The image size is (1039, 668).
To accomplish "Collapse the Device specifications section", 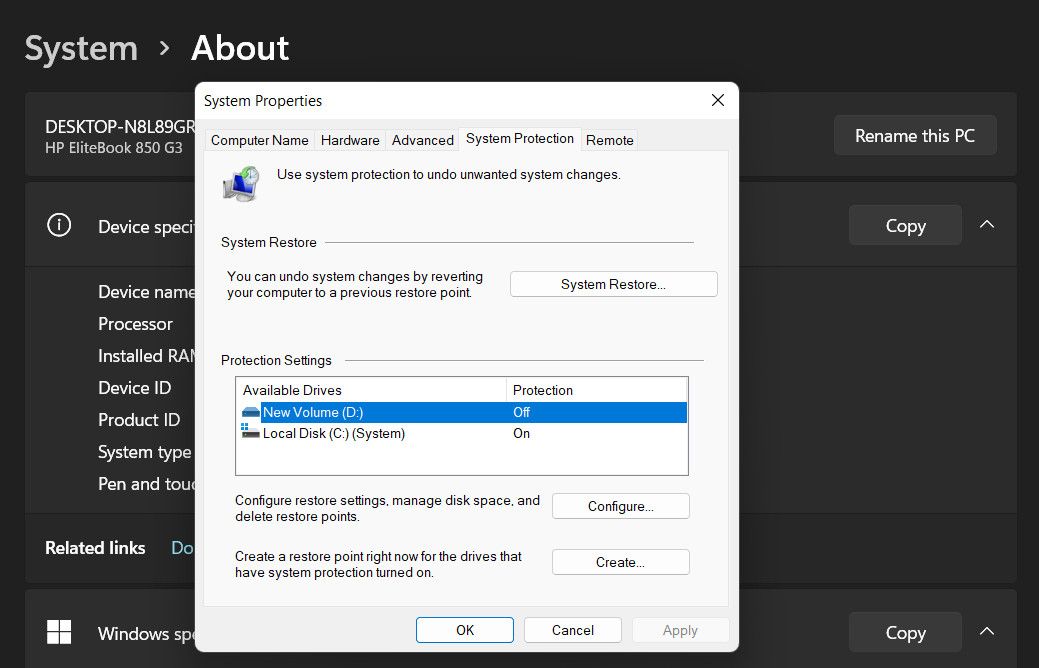I will point(987,225).
